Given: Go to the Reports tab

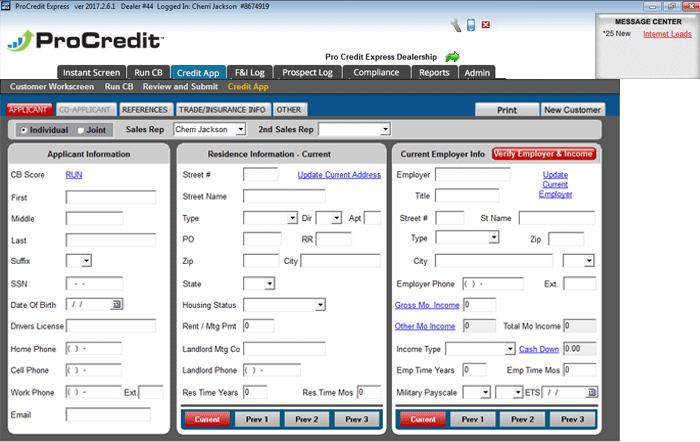Looking at the screenshot, I should coord(434,72).
